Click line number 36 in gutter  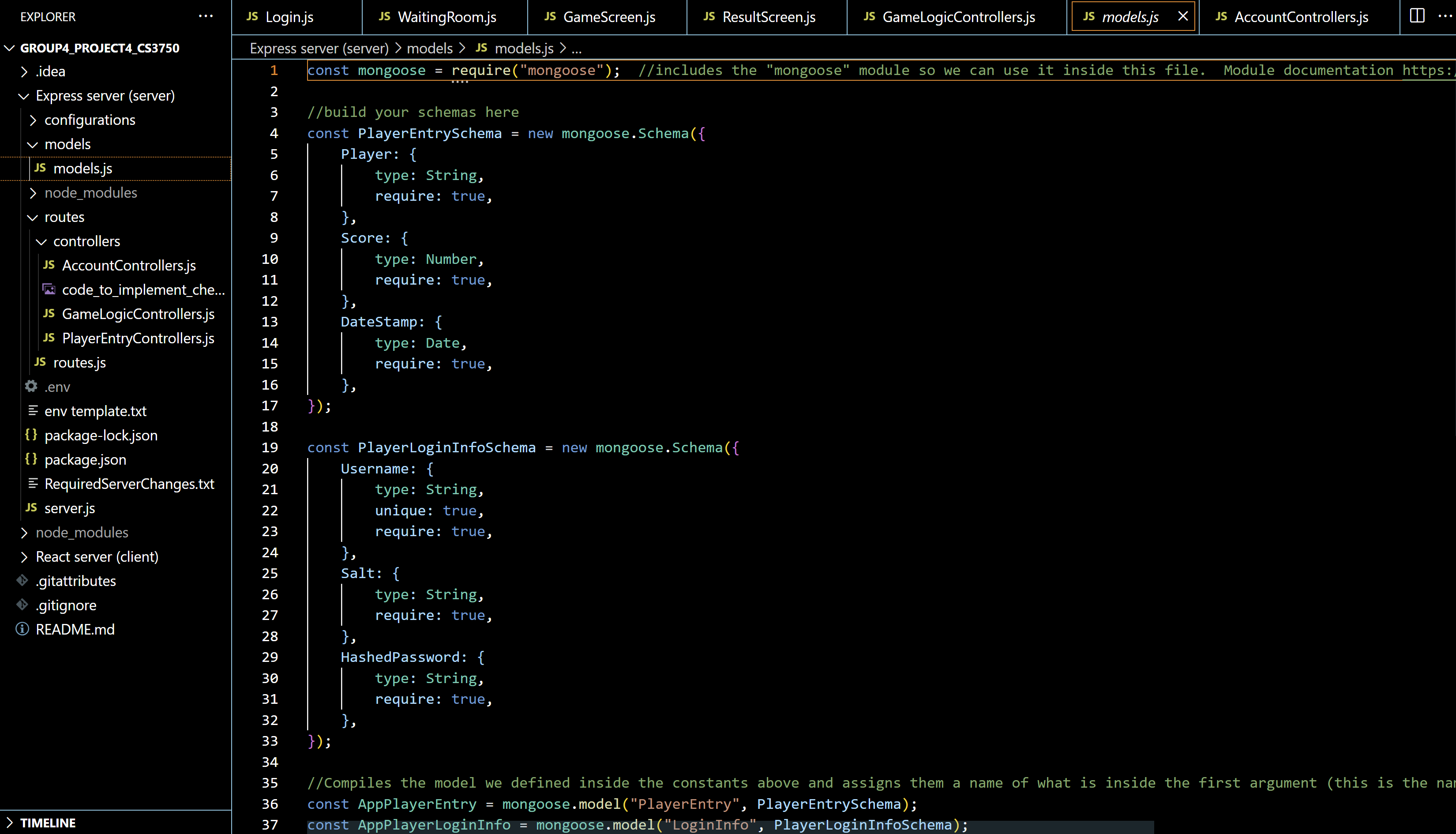pos(270,804)
